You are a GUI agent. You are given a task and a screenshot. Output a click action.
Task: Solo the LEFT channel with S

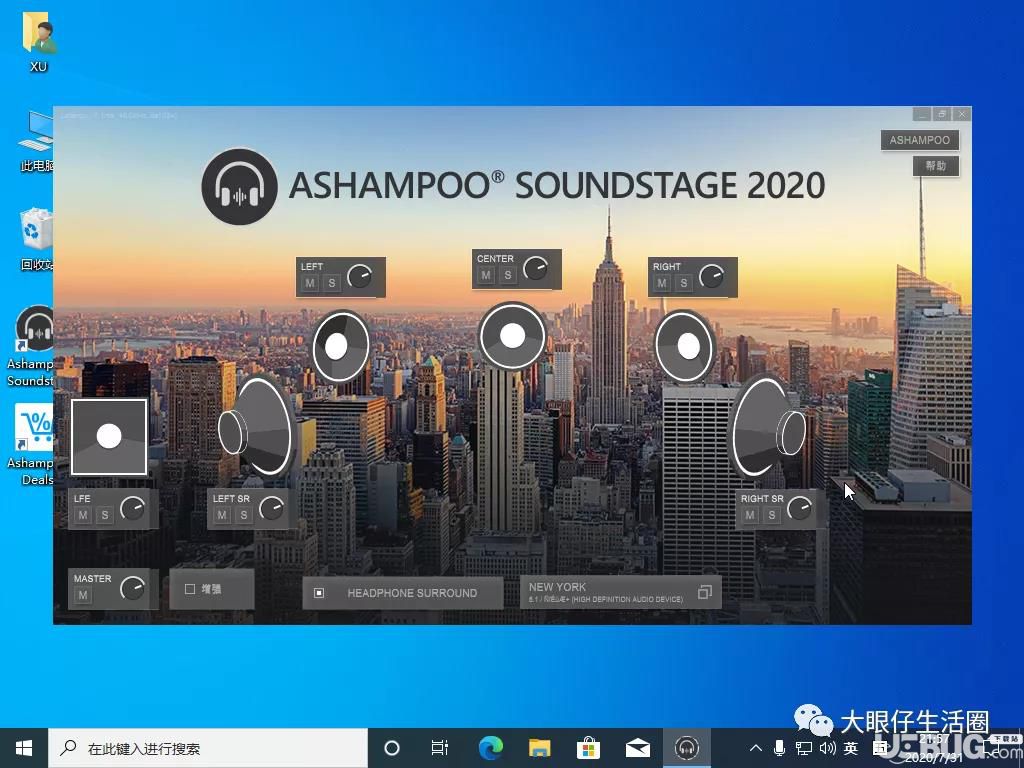[332, 283]
